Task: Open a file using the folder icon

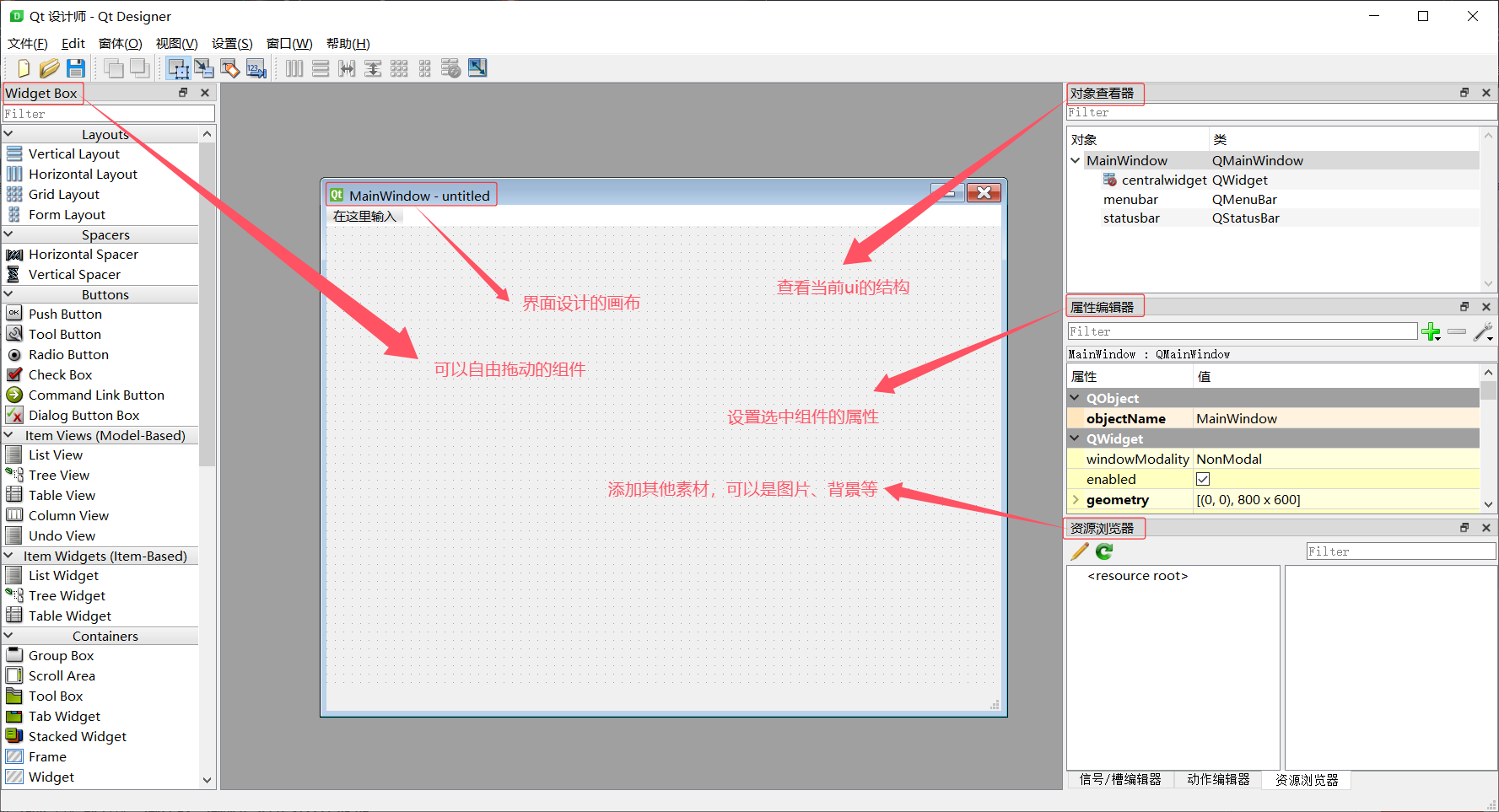Action: [50, 68]
